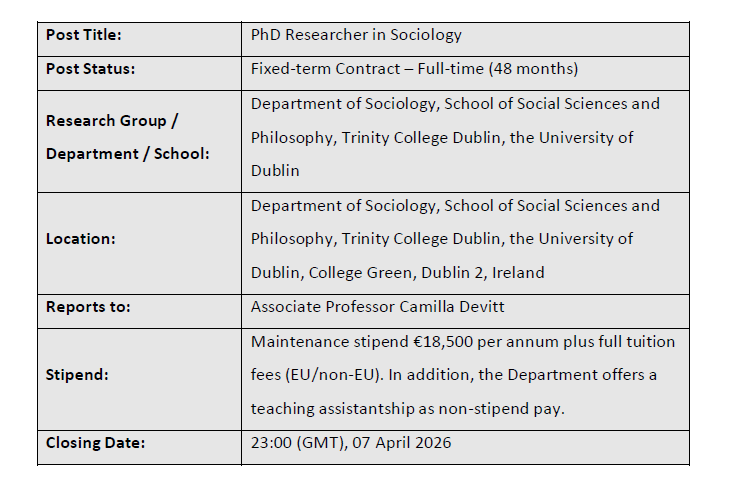Click the 'Location:' label cell
Image resolution: width=730 pixels, height=493 pixels.
[x=81, y=239]
